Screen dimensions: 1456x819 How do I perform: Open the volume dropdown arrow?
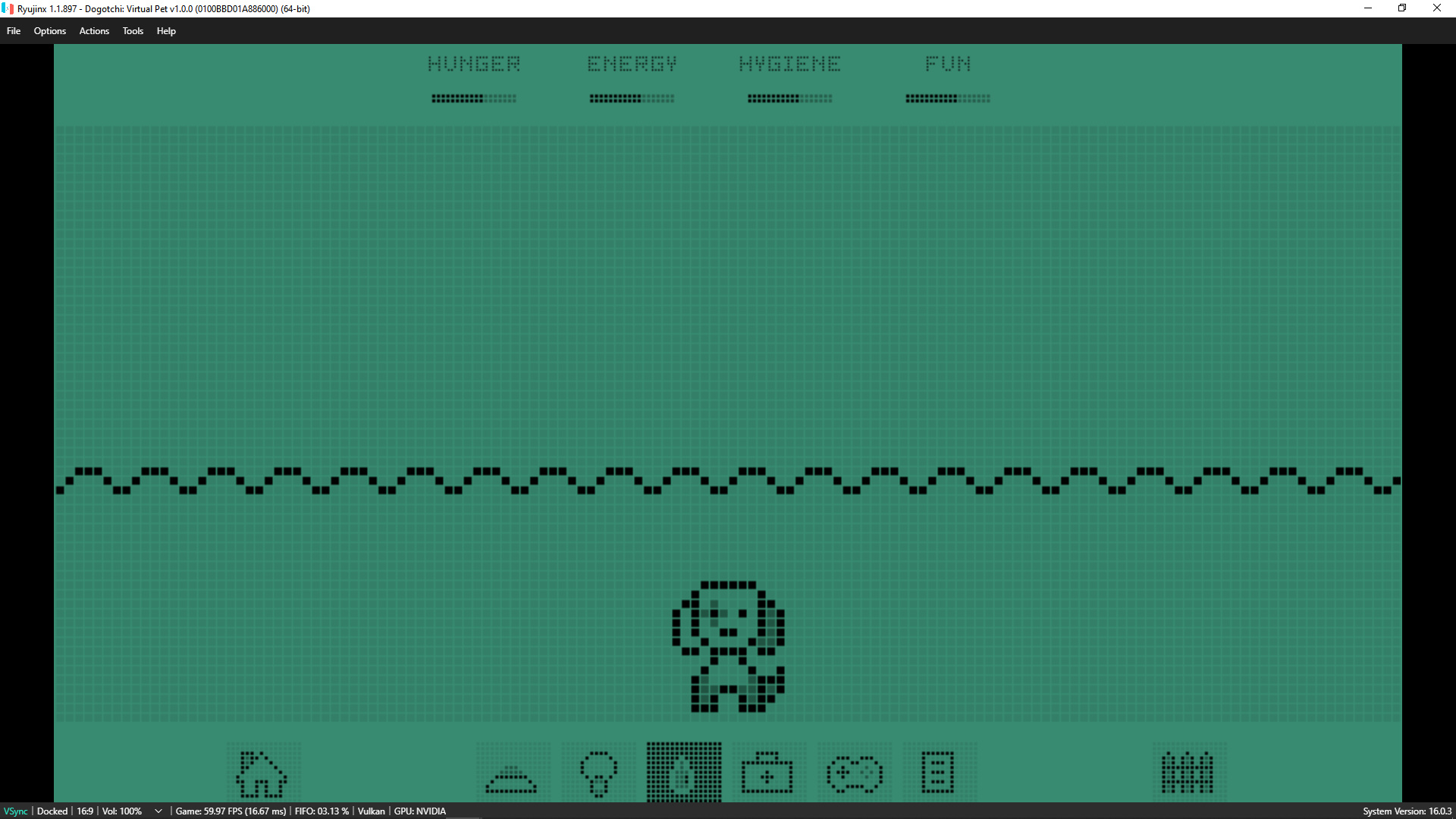click(158, 811)
